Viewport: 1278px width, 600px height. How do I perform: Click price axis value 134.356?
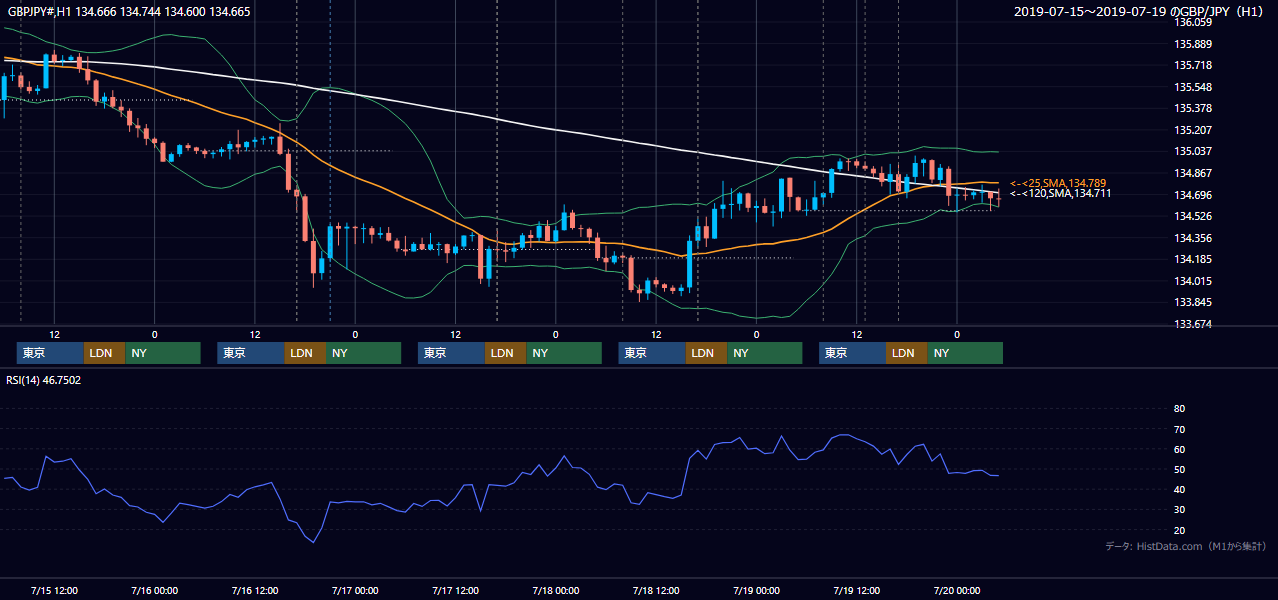click(x=1193, y=238)
